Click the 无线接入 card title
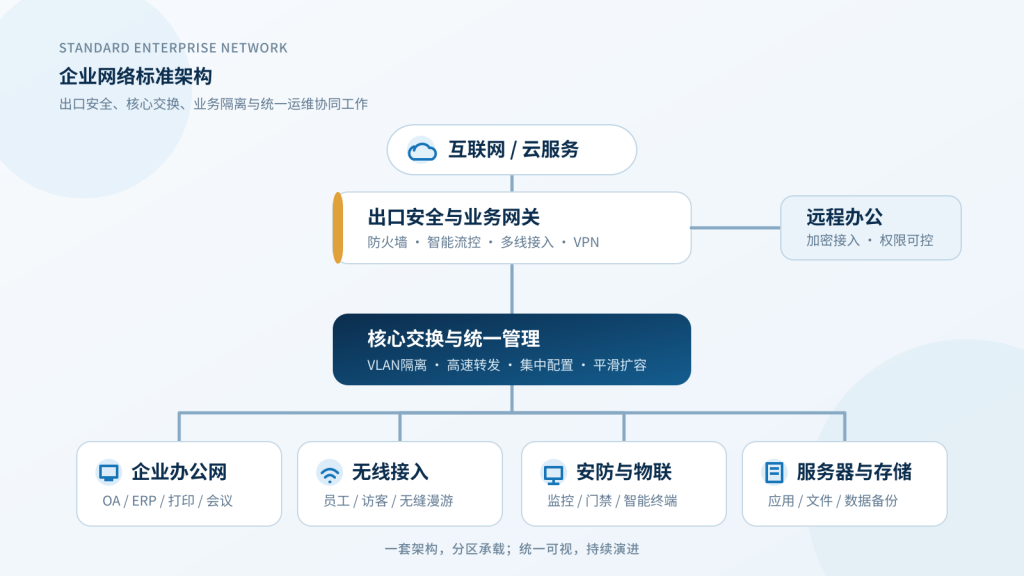The width and height of the screenshot is (1024, 576). pyautogui.click(x=390, y=472)
